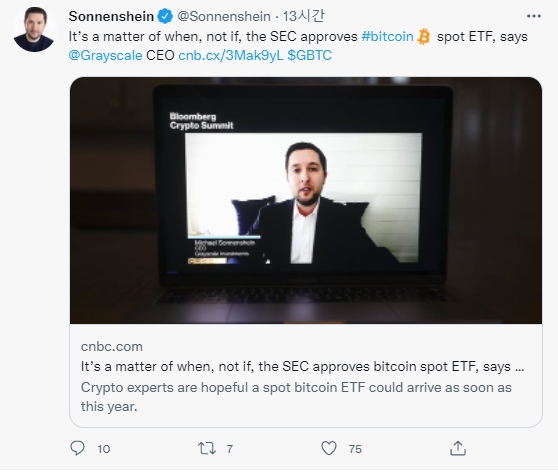
Task: Open the @Grayscale mention link
Action: tap(105, 56)
